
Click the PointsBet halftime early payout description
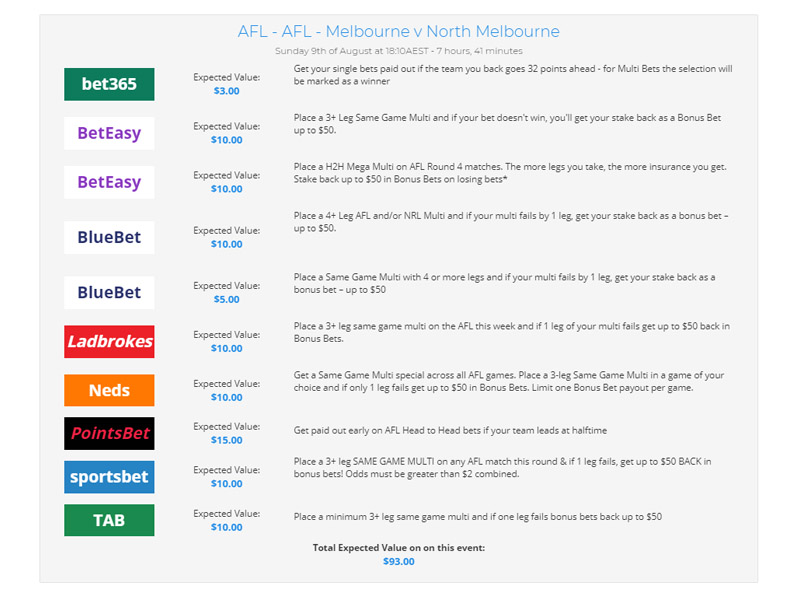pos(450,430)
